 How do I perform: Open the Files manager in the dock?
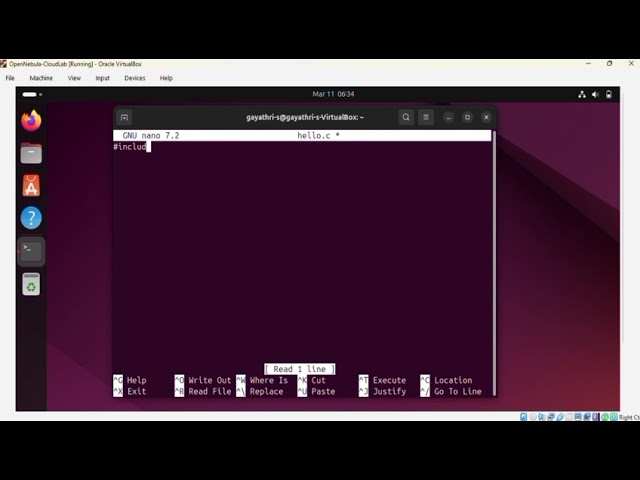click(31, 153)
